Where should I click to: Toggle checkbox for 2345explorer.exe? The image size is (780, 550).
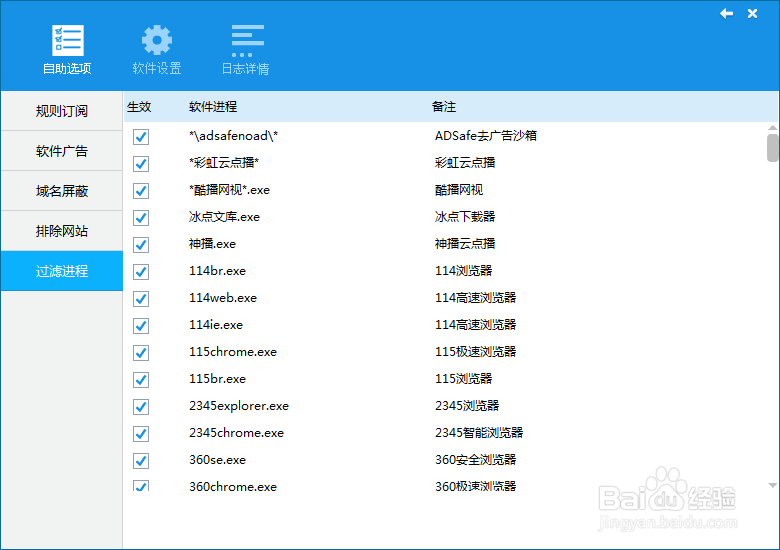pyautogui.click(x=141, y=407)
